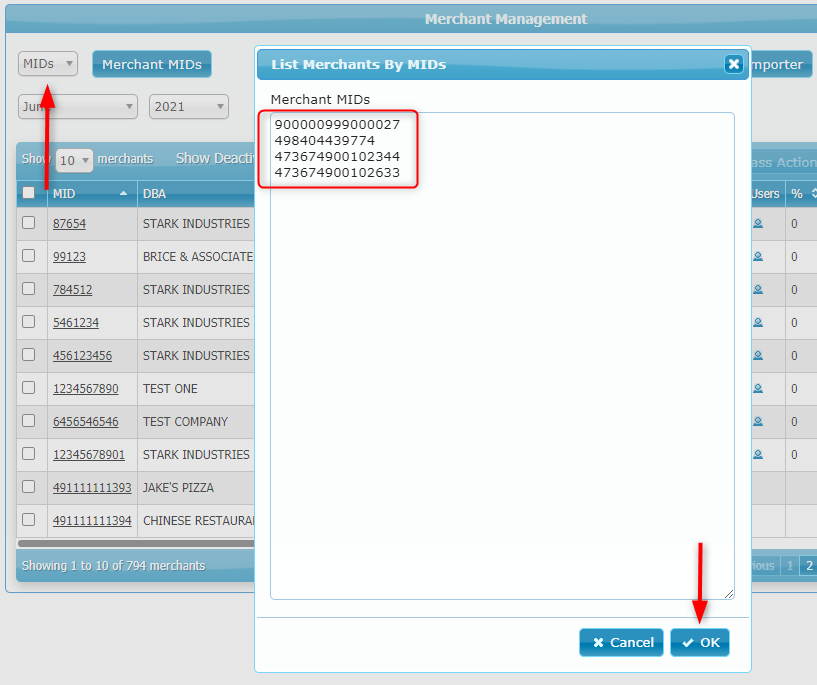The image size is (817, 685).
Task: Go to page 2 of merchants
Action: [x=809, y=566]
